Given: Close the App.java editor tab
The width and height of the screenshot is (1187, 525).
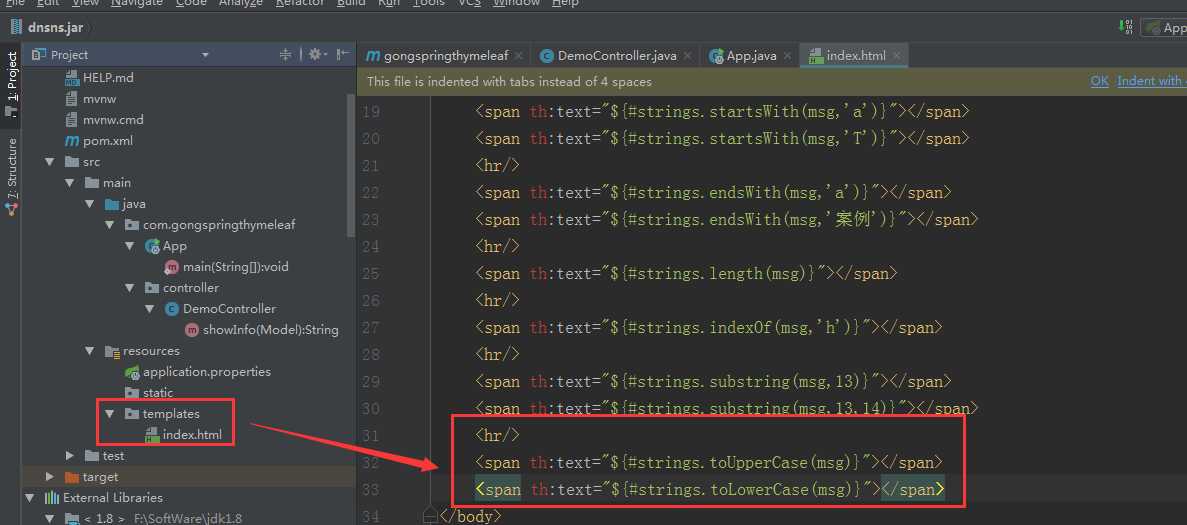Looking at the screenshot, I should (787, 55).
